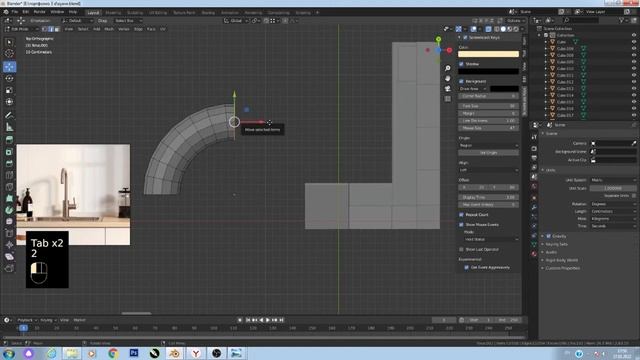Viewport: 640px width, 360px height.
Task: Switch to rendered viewport shading
Action: tap(516, 29)
